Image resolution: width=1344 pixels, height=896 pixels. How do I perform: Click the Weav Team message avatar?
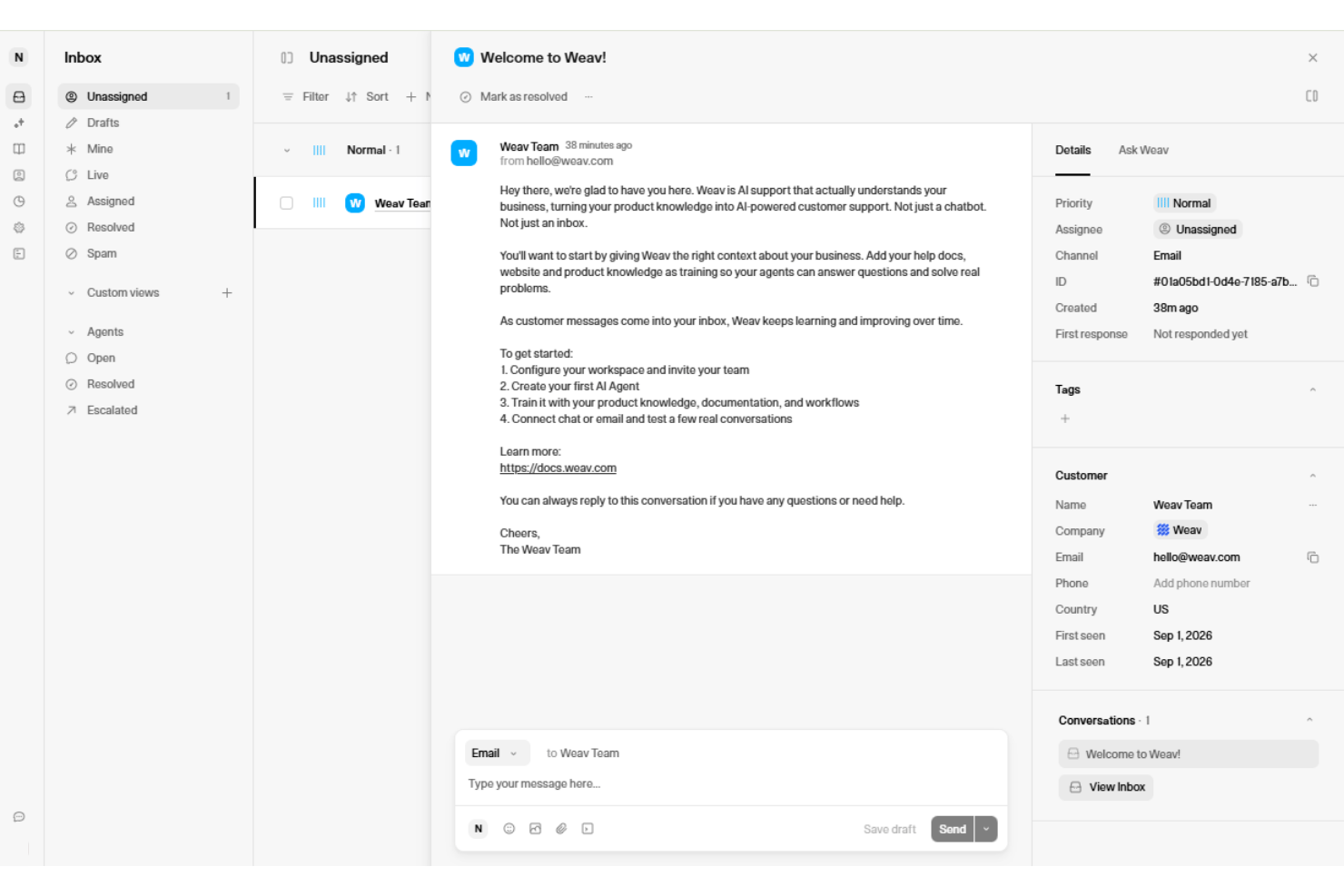(x=464, y=153)
